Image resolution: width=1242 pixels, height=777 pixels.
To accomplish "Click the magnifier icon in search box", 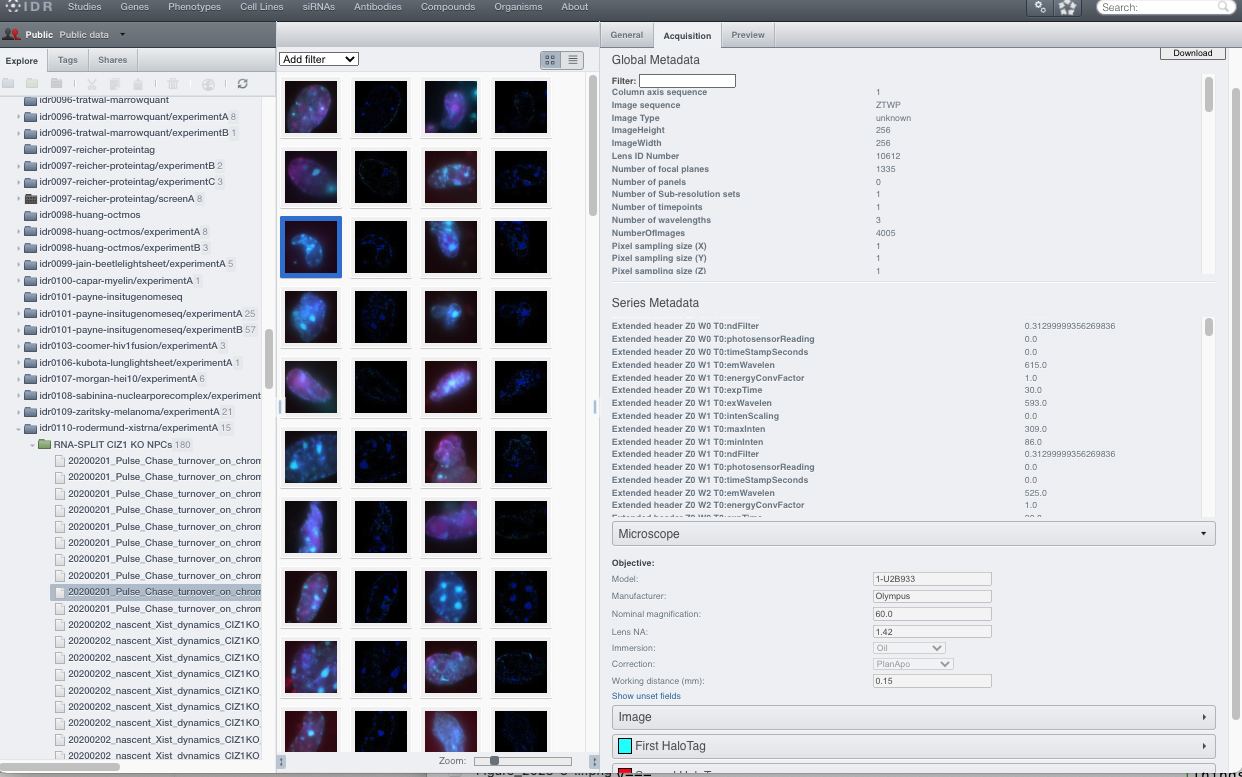I will pyautogui.click(x=1224, y=7).
